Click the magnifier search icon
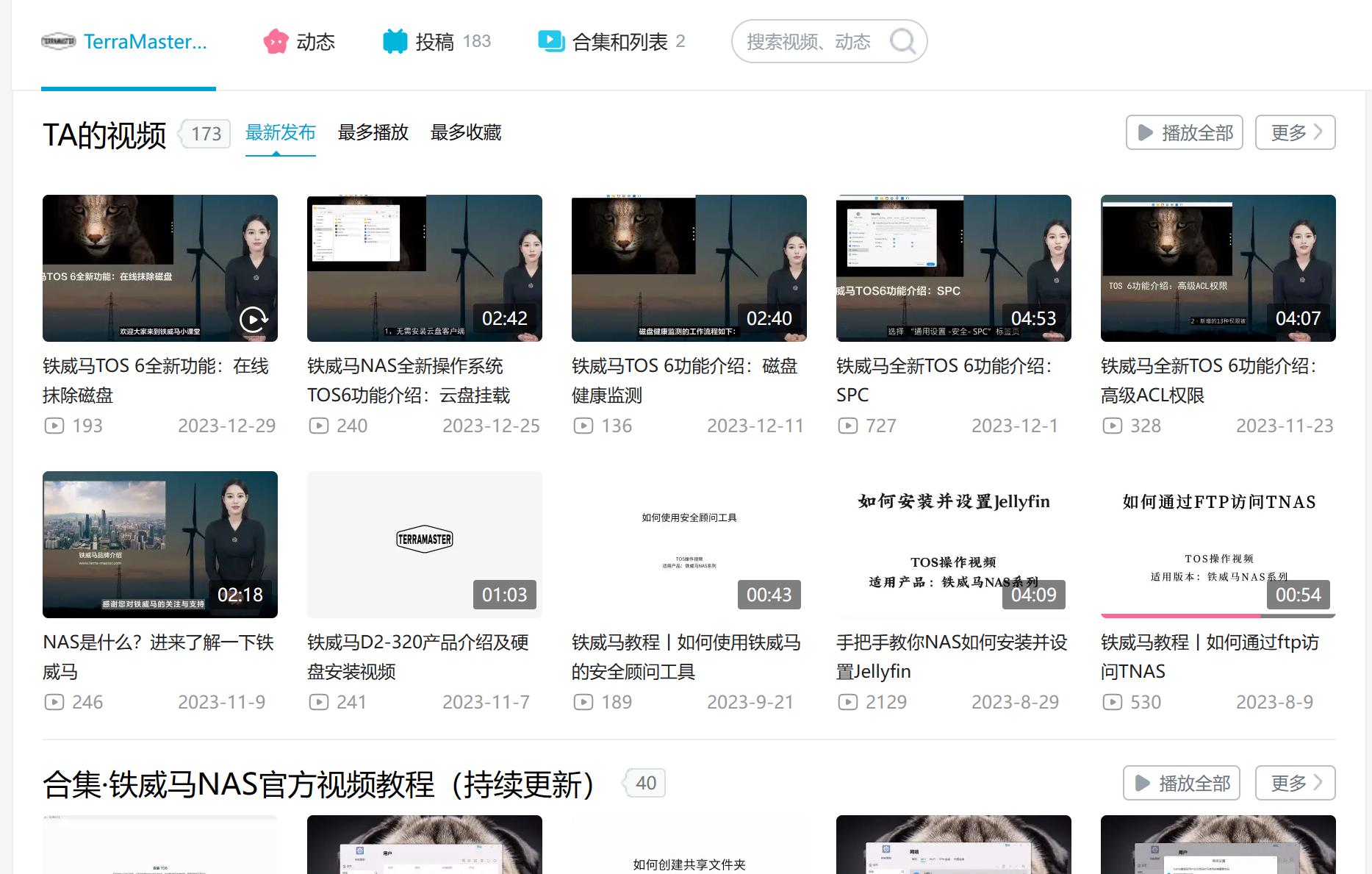The image size is (1372, 874). [x=902, y=41]
